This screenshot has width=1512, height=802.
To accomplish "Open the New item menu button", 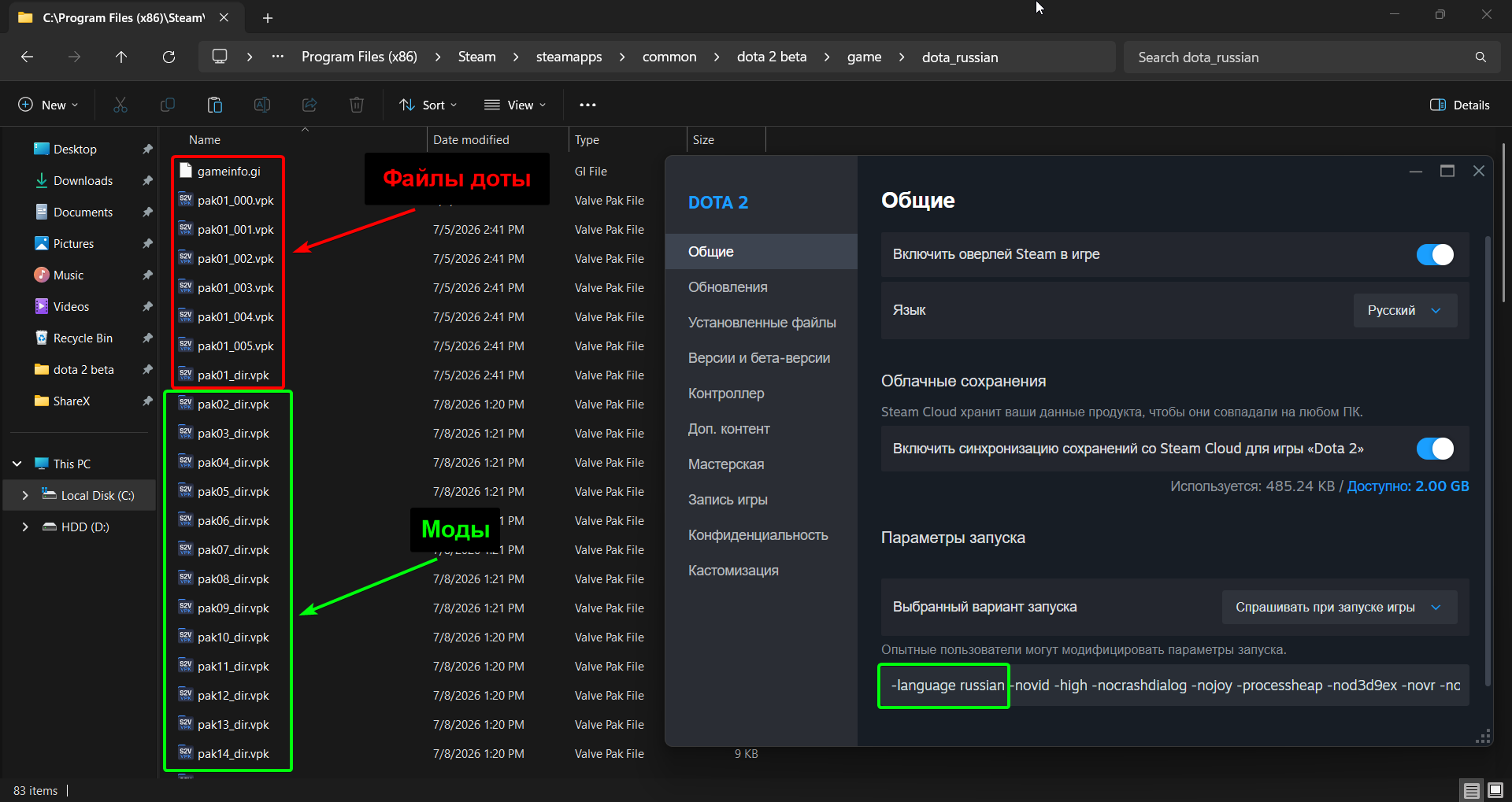I will 49,105.
